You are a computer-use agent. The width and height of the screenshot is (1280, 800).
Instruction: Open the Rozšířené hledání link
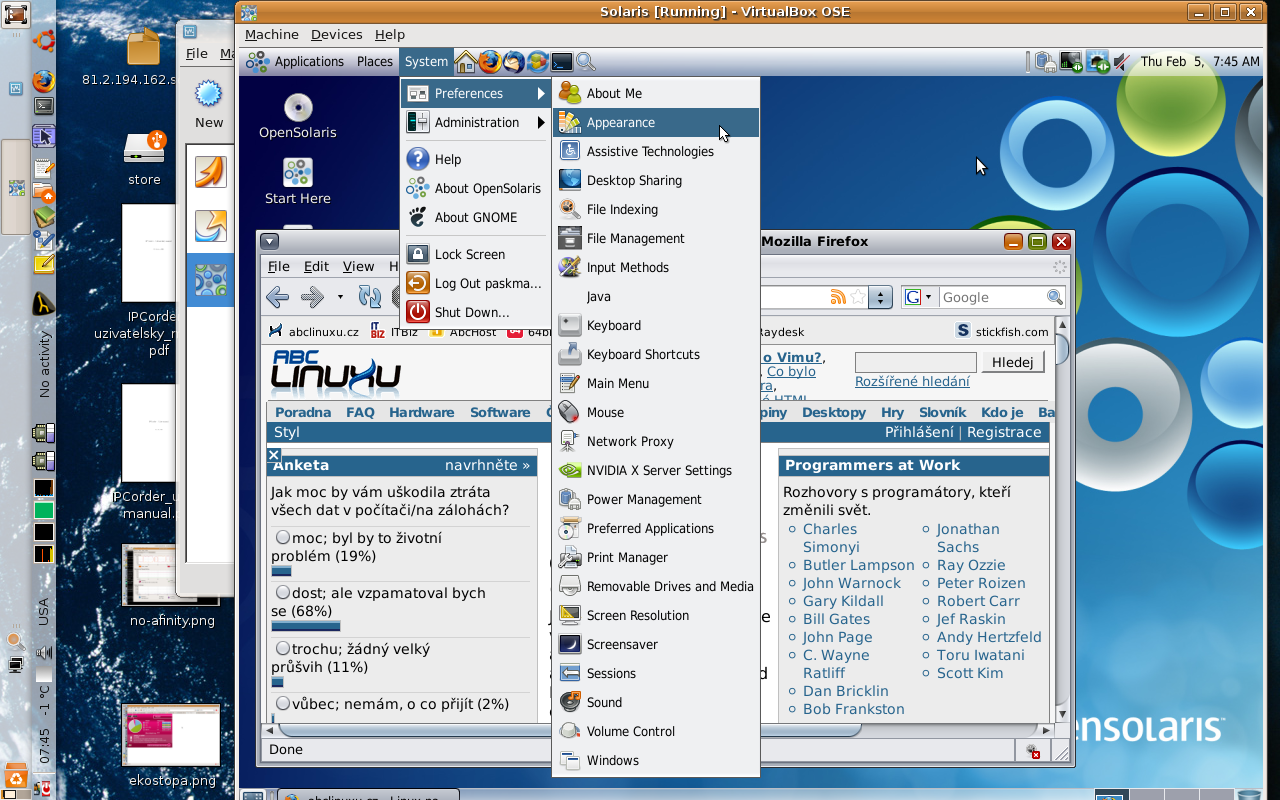click(912, 381)
